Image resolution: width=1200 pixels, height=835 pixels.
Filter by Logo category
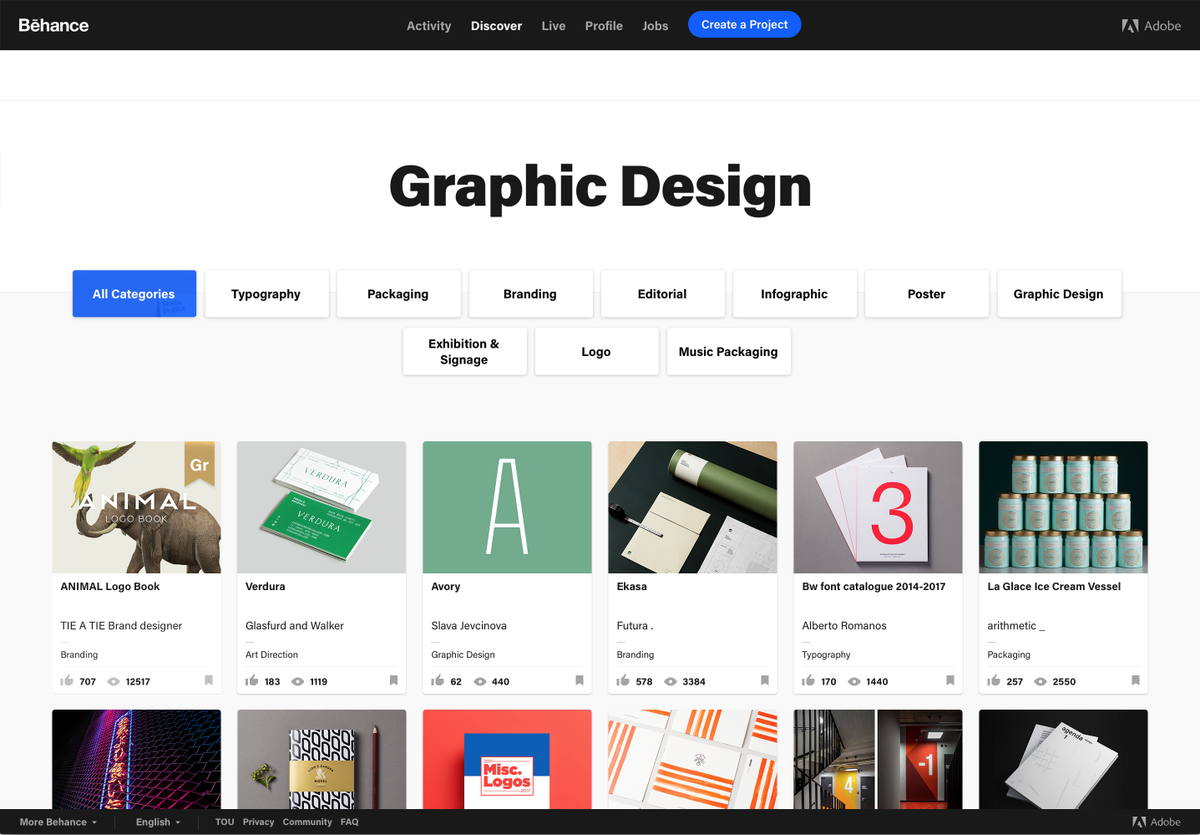(596, 352)
